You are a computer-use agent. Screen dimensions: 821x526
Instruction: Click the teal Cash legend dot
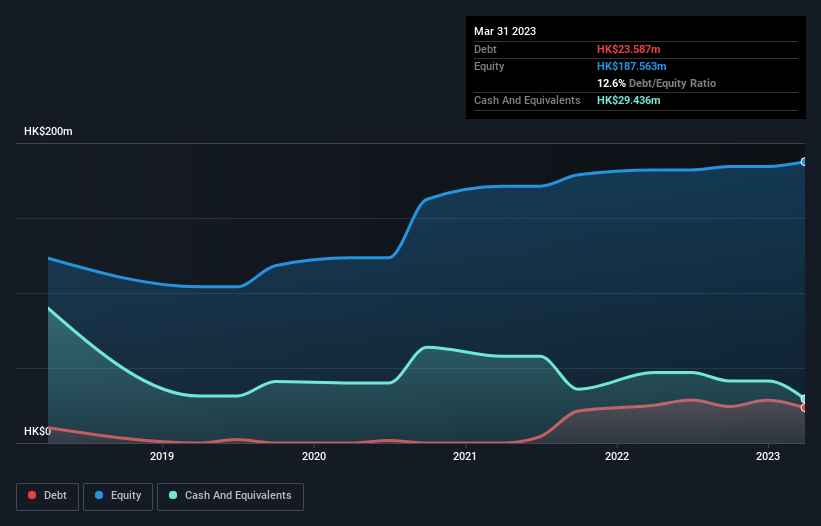(x=173, y=495)
